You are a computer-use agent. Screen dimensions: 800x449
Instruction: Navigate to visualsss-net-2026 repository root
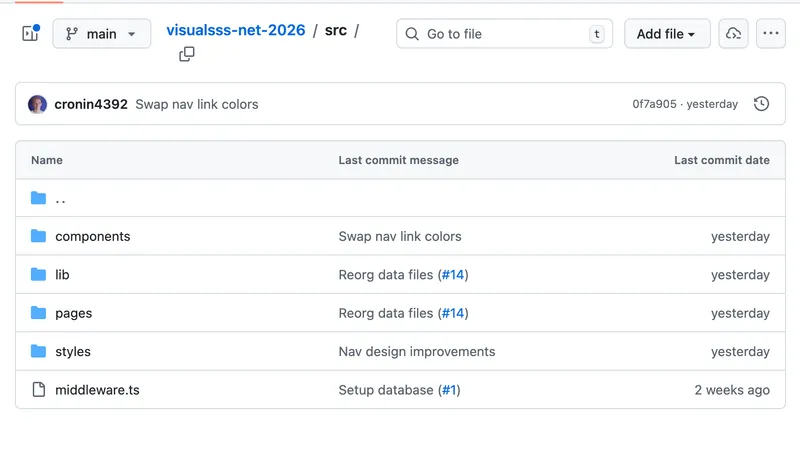click(236, 30)
